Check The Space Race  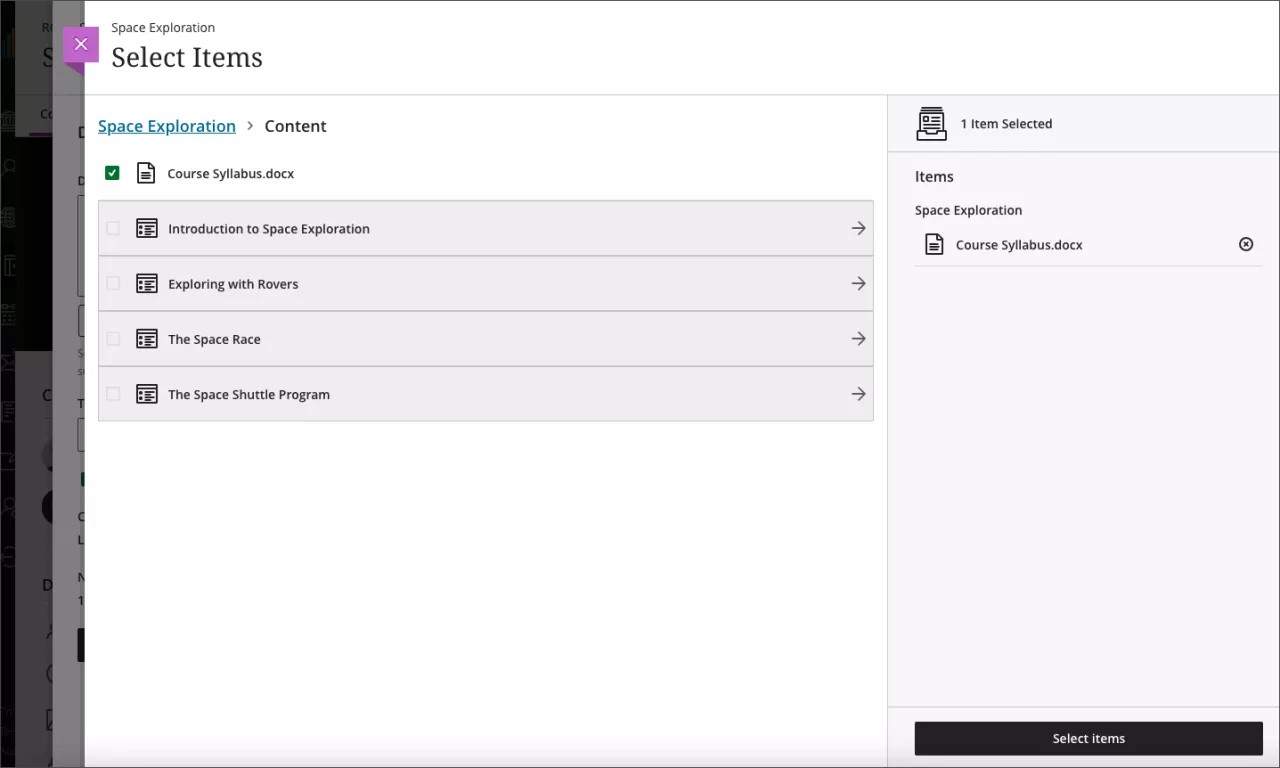point(113,338)
